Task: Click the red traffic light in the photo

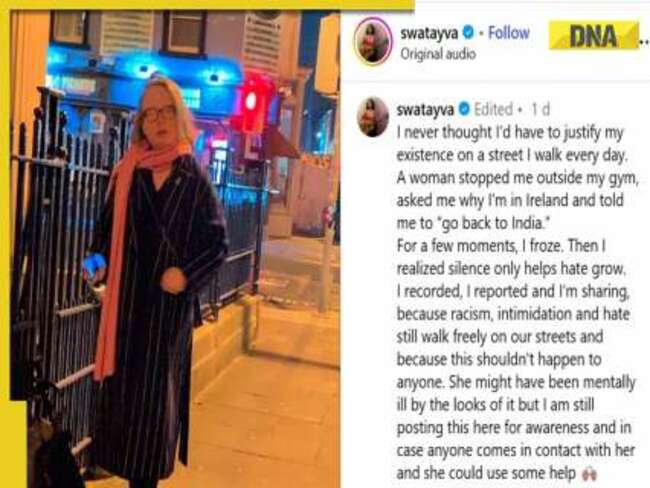Action: tap(251, 100)
